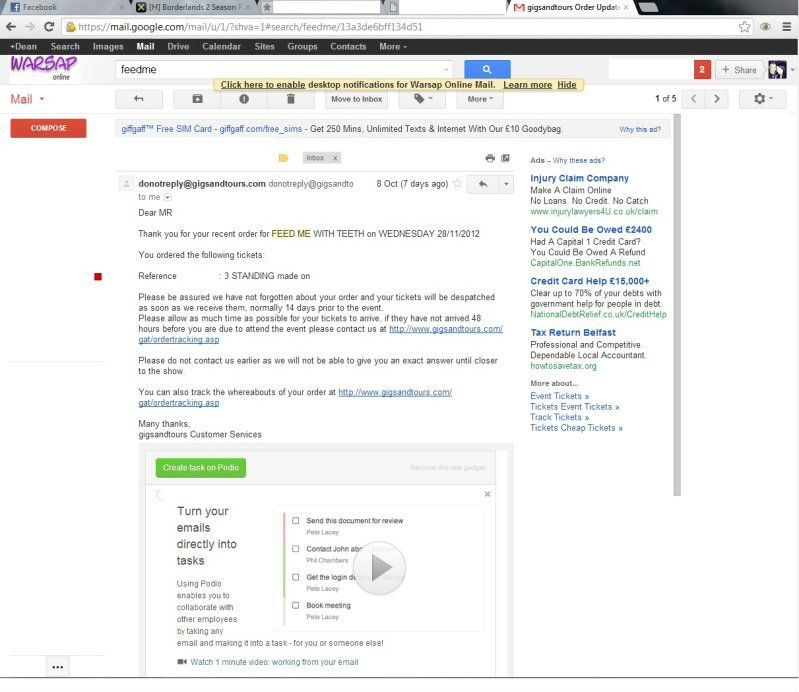Expand More menu in Google bar
Viewport: 799px width, 692px height.
[392, 46]
